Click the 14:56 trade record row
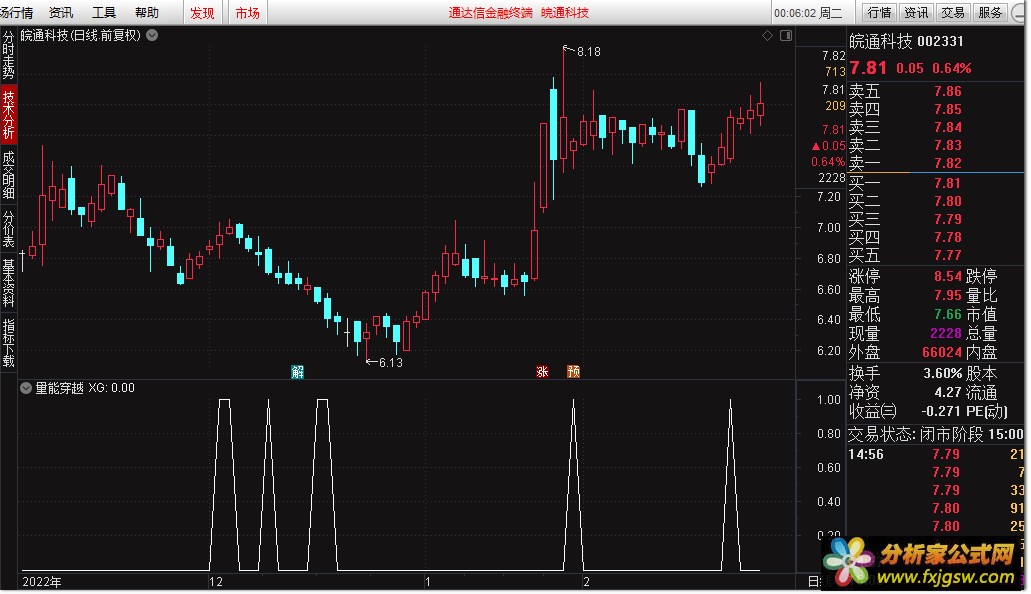 click(935, 455)
